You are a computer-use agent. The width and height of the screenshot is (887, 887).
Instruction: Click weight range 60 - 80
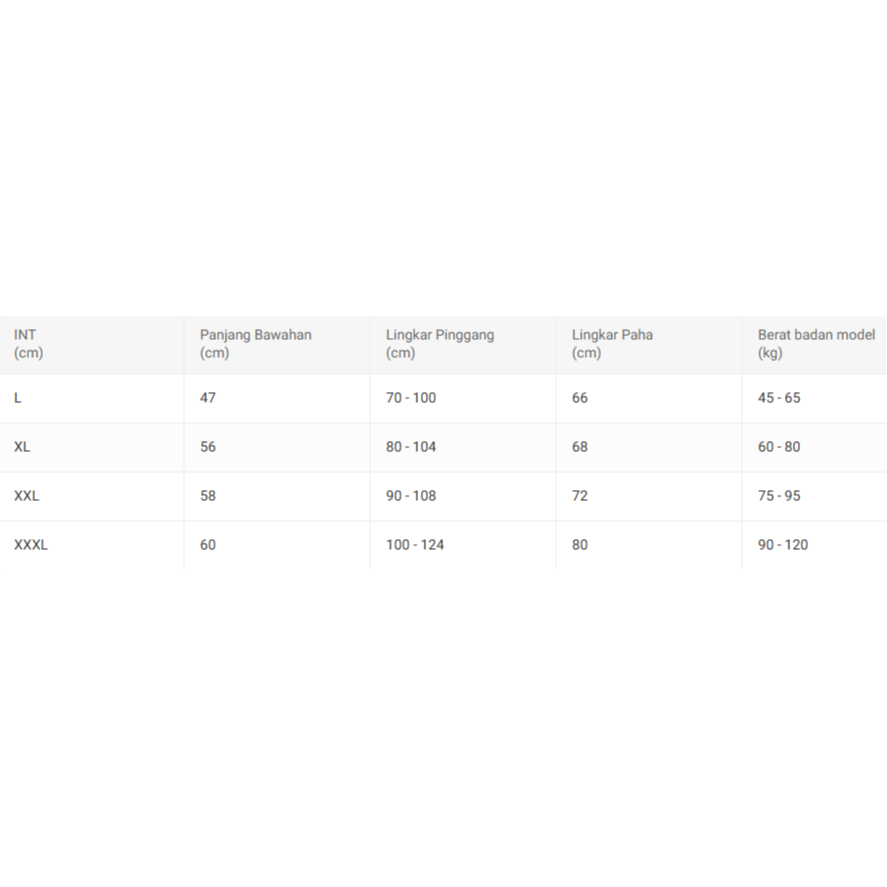tap(779, 447)
